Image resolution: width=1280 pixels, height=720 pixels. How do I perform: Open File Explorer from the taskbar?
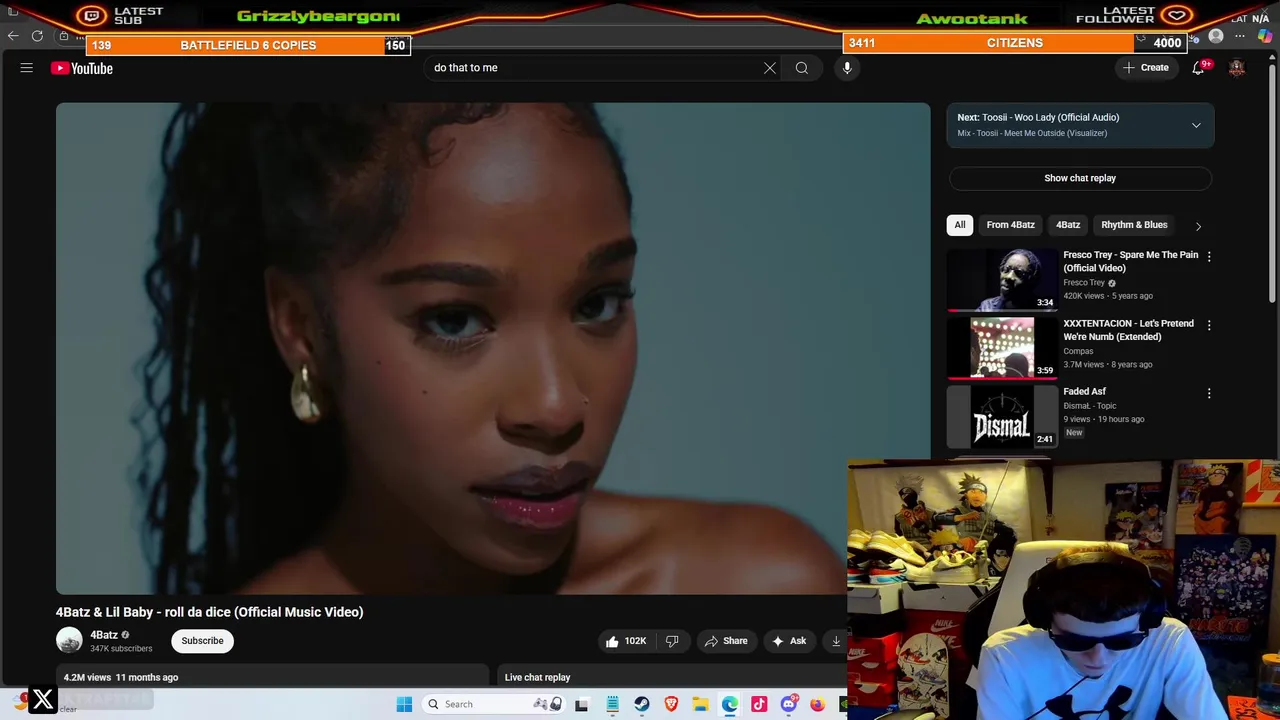[x=700, y=704]
